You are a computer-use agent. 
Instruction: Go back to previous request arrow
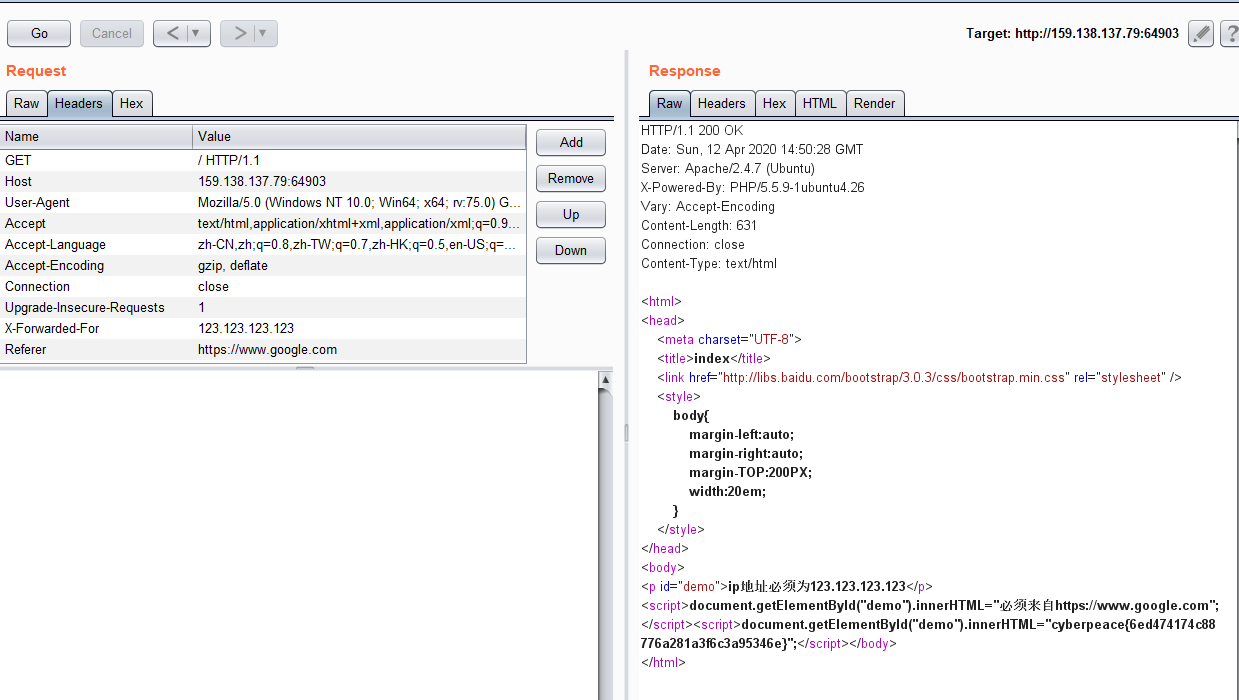coord(171,33)
